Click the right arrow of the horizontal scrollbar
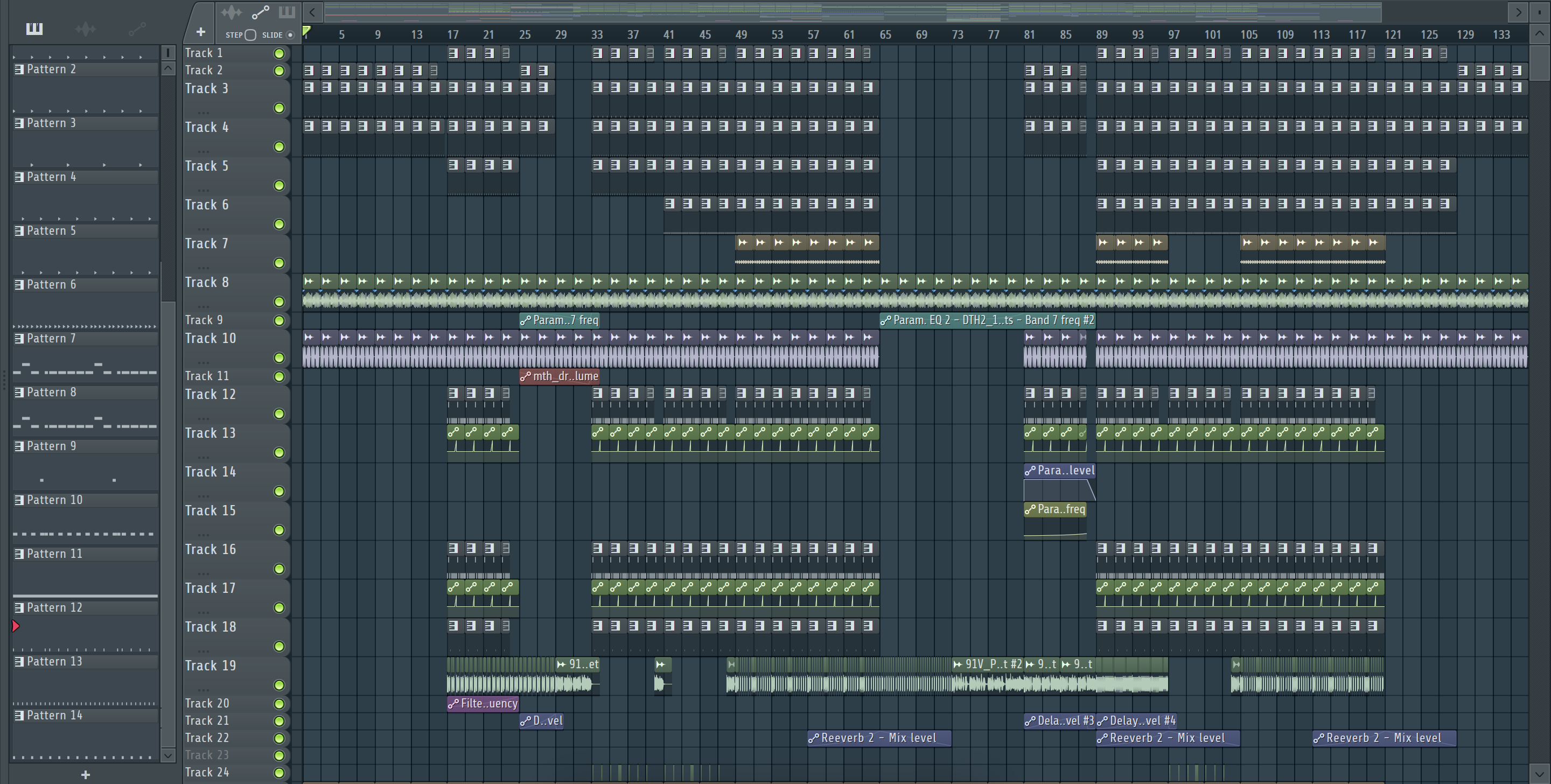The height and width of the screenshot is (784, 1551). pos(1518,12)
